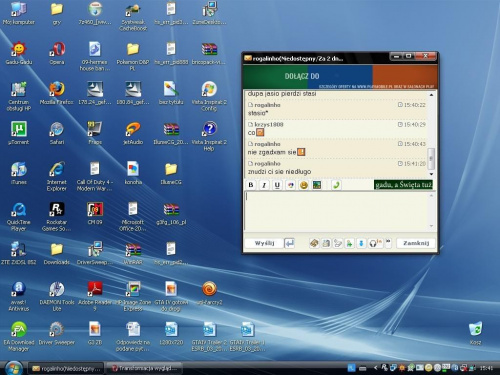Open the Opera desktop shortcut
Viewport: 500px width, 375px height.
click(x=57, y=53)
